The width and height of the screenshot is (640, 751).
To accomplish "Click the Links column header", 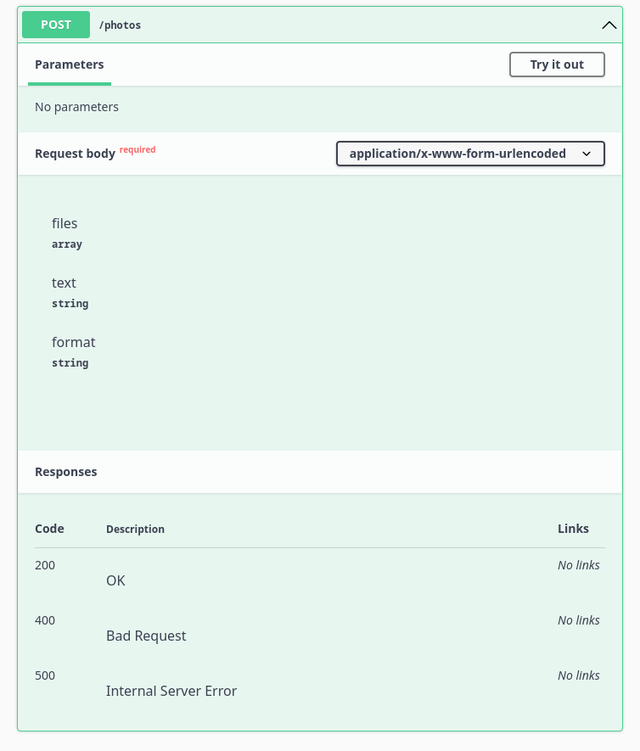I will coord(573,529).
